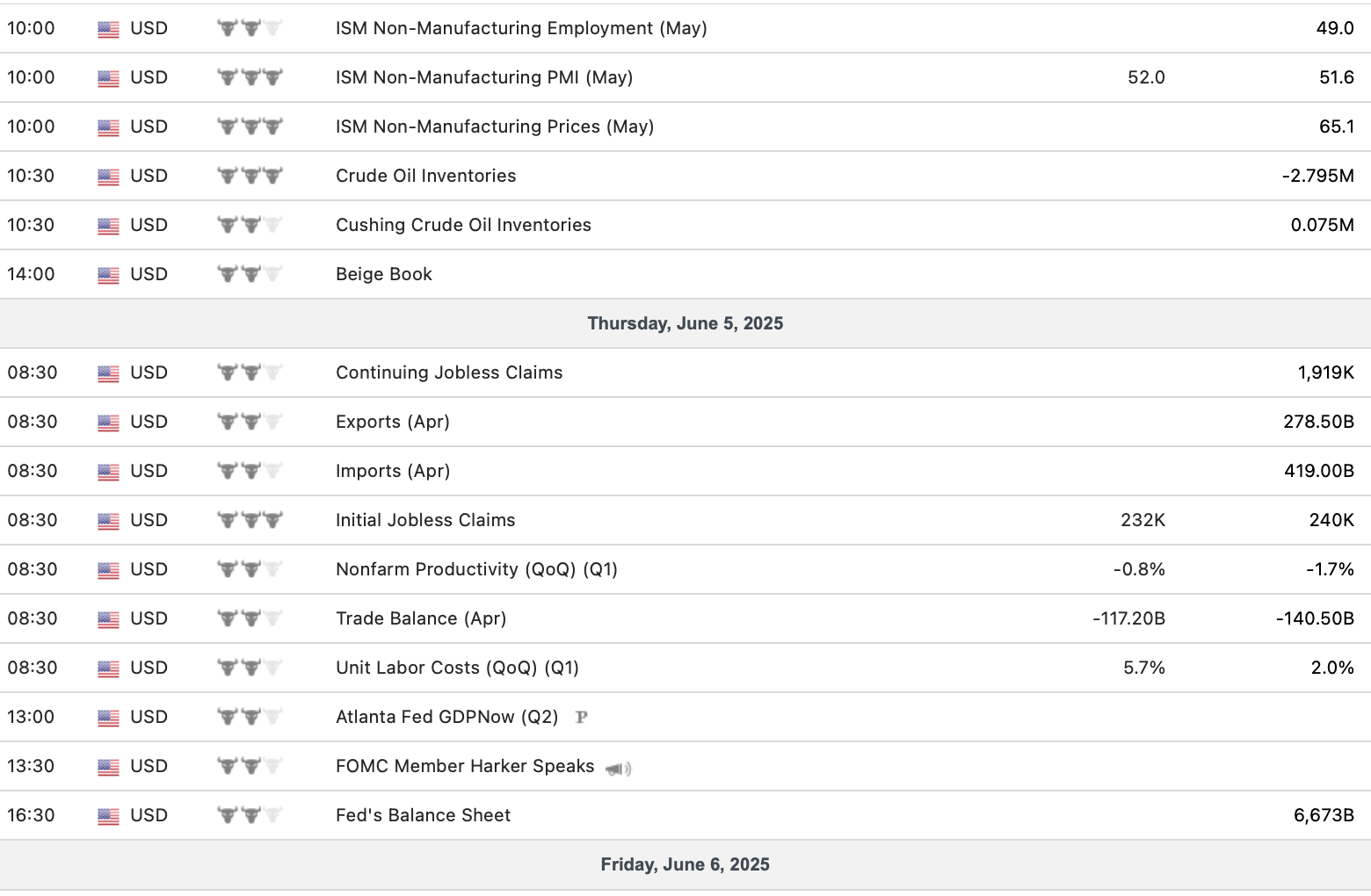Click the megaphone icon next to Harker Speaks
This screenshot has width=1371, height=896.
pos(618,768)
